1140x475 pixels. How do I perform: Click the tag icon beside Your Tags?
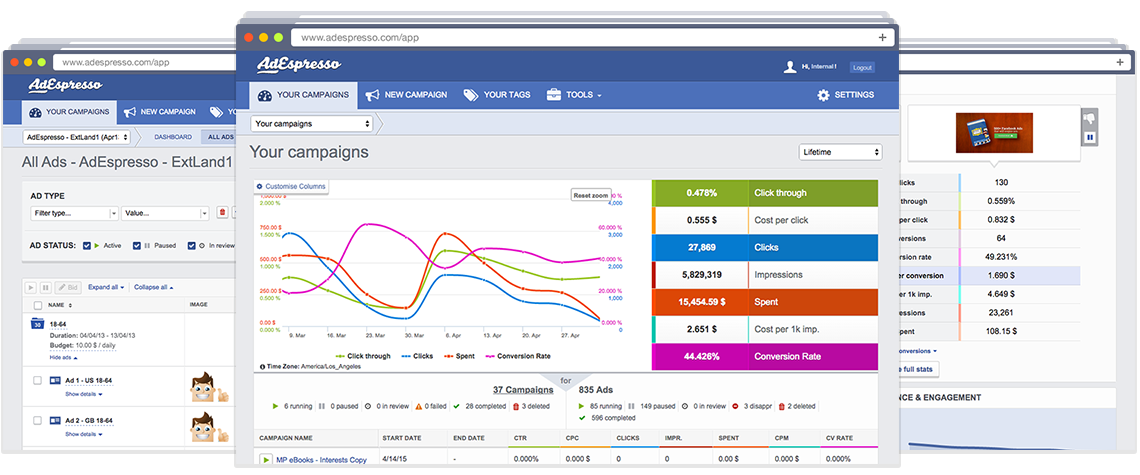pyautogui.click(x=471, y=95)
